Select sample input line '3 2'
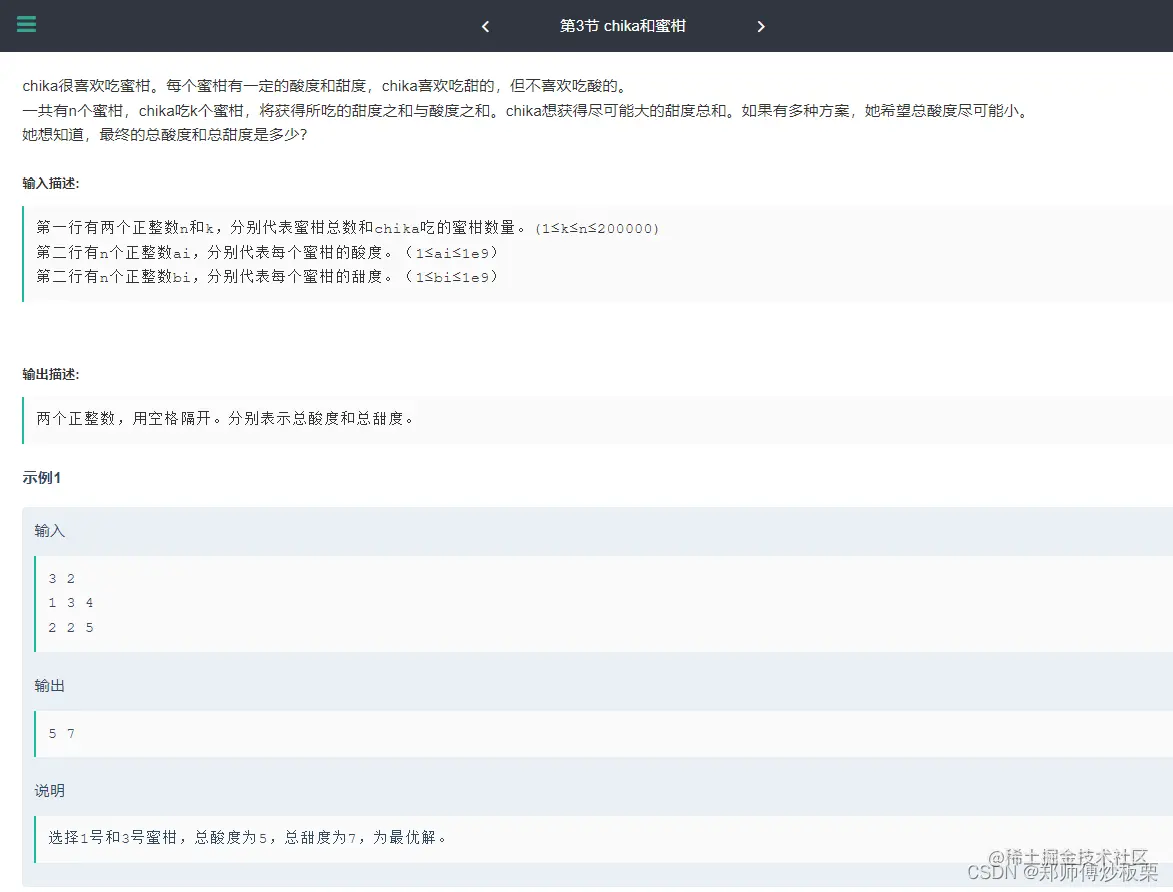 point(61,578)
